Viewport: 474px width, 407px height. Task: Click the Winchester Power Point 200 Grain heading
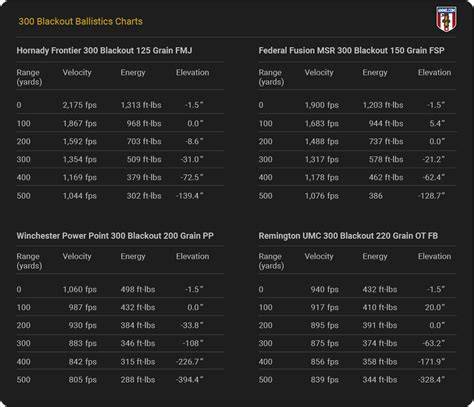click(115, 236)
